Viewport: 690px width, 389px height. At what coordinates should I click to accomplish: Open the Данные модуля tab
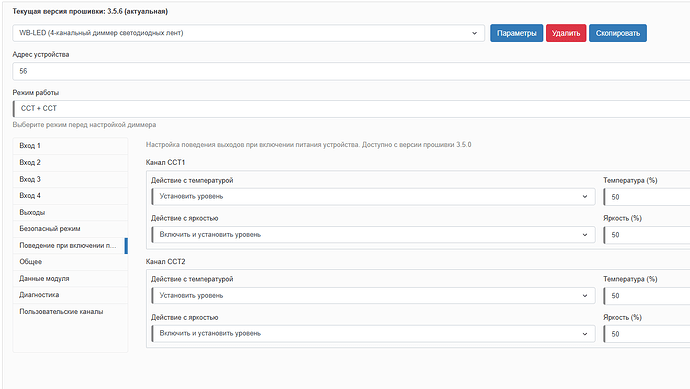(70, 279)
